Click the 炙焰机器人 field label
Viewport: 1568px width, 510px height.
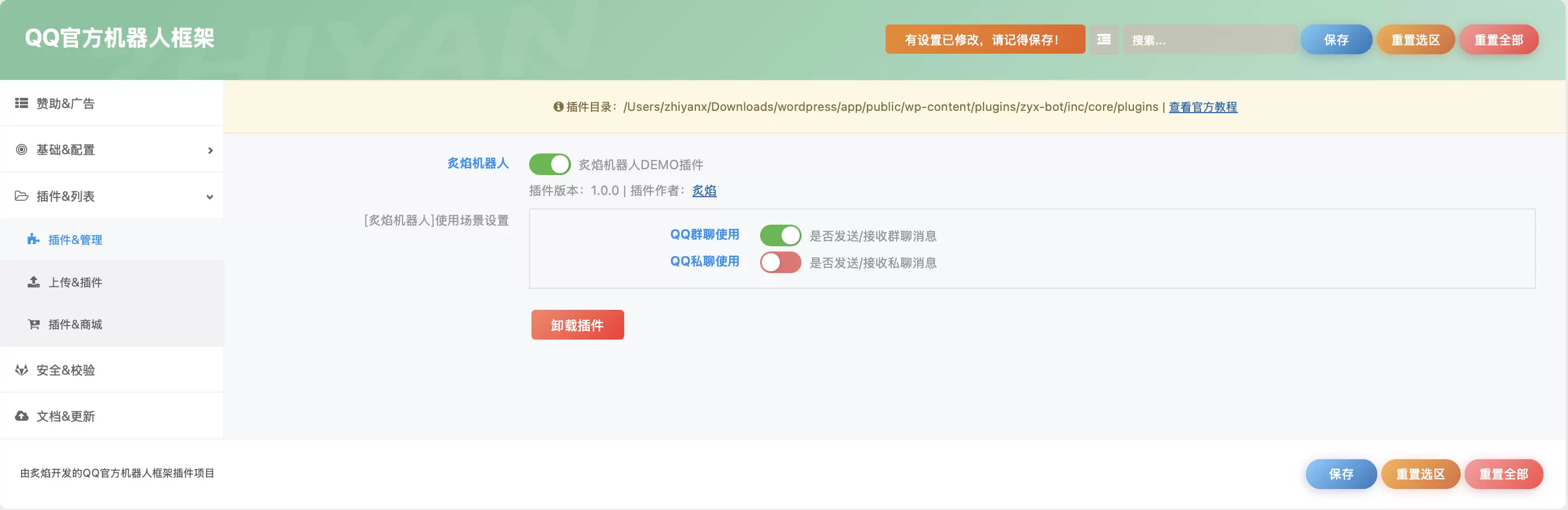(x=478, y=163)
